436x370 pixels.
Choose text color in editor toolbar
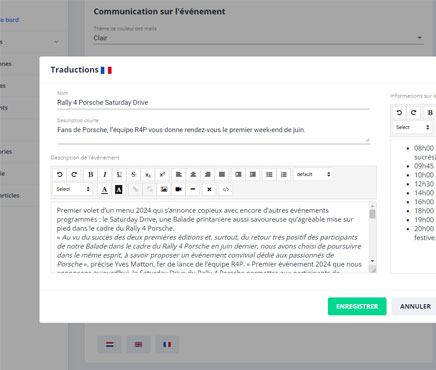coord(104,189)
